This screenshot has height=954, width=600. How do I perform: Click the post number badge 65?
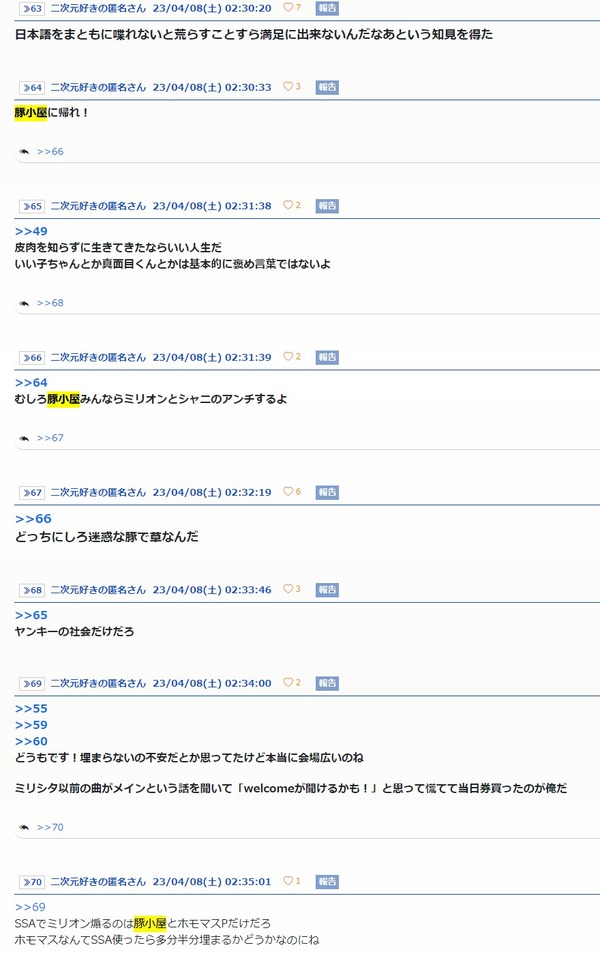(x=32, y=206)
